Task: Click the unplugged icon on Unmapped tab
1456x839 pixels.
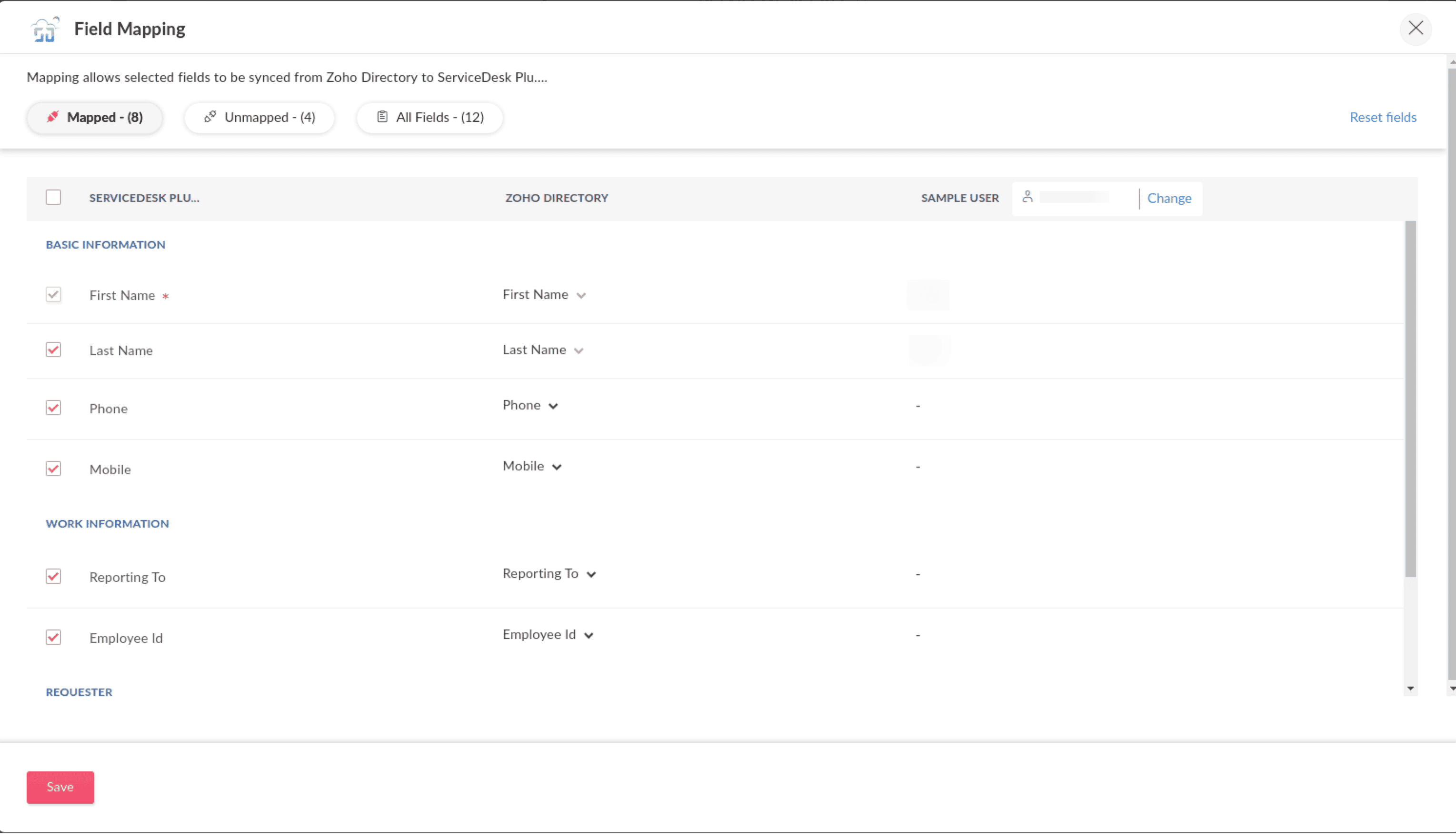Action: tap(210, 117)
